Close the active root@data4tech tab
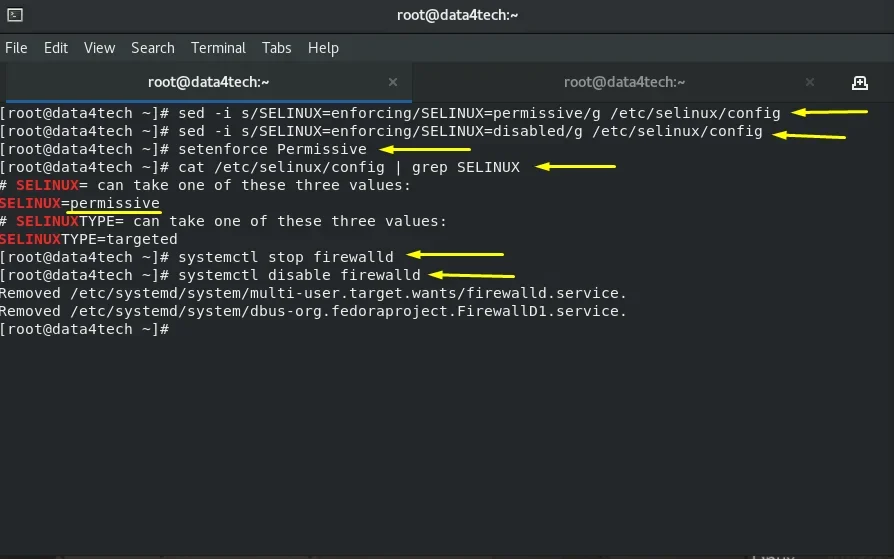The width and height of the screenshot is (894, 559). click(393, 82)
